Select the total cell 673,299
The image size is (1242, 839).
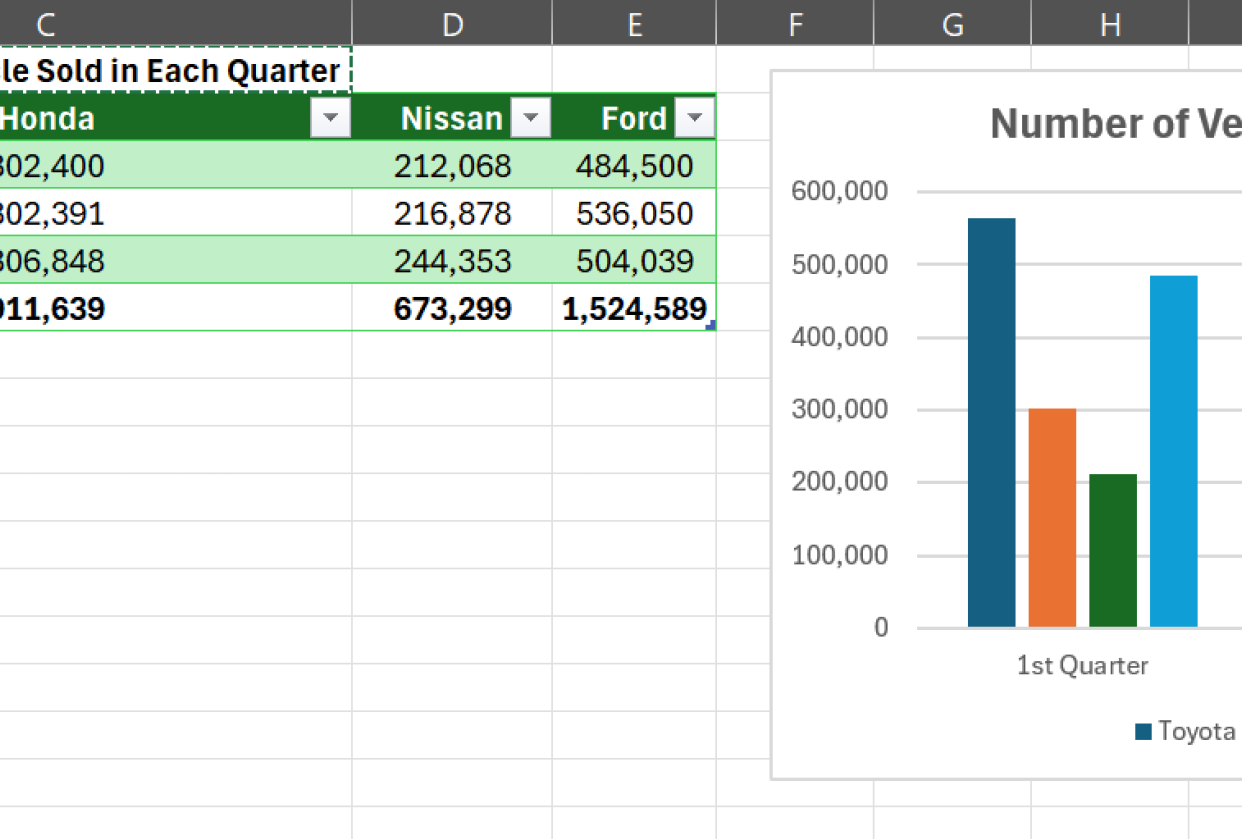(452, 309)
